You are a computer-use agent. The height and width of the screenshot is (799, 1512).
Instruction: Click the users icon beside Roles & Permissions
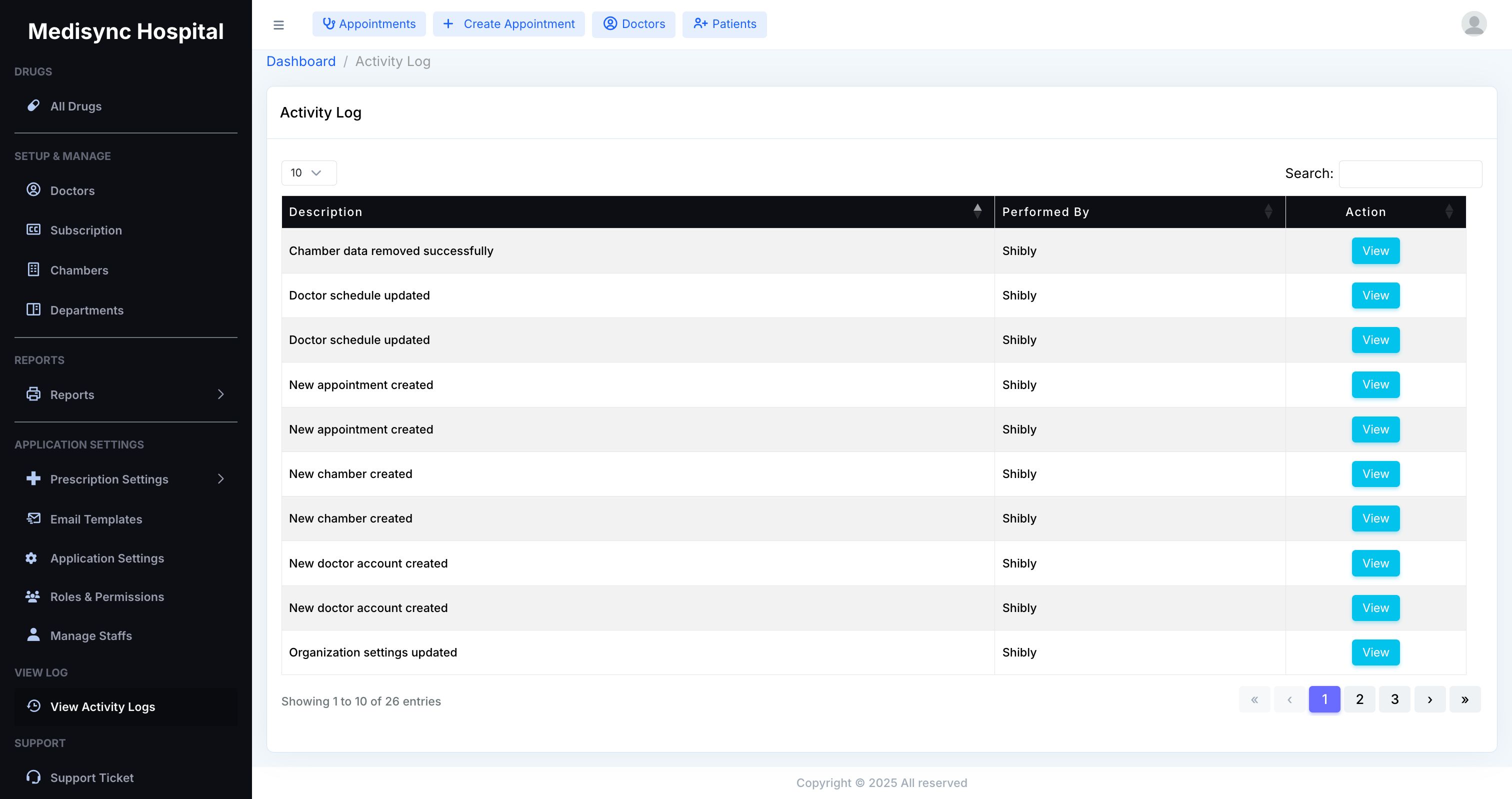point(33,596)
